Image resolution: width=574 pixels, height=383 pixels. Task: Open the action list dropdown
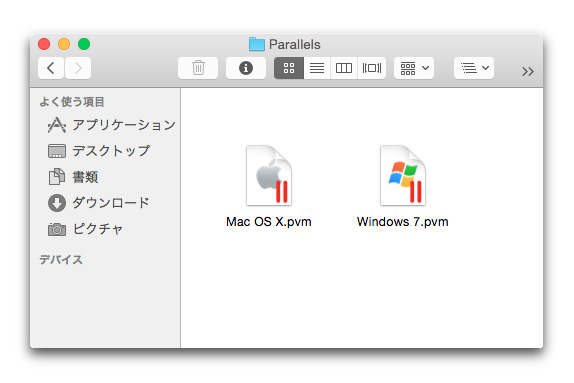click(474, 68)
